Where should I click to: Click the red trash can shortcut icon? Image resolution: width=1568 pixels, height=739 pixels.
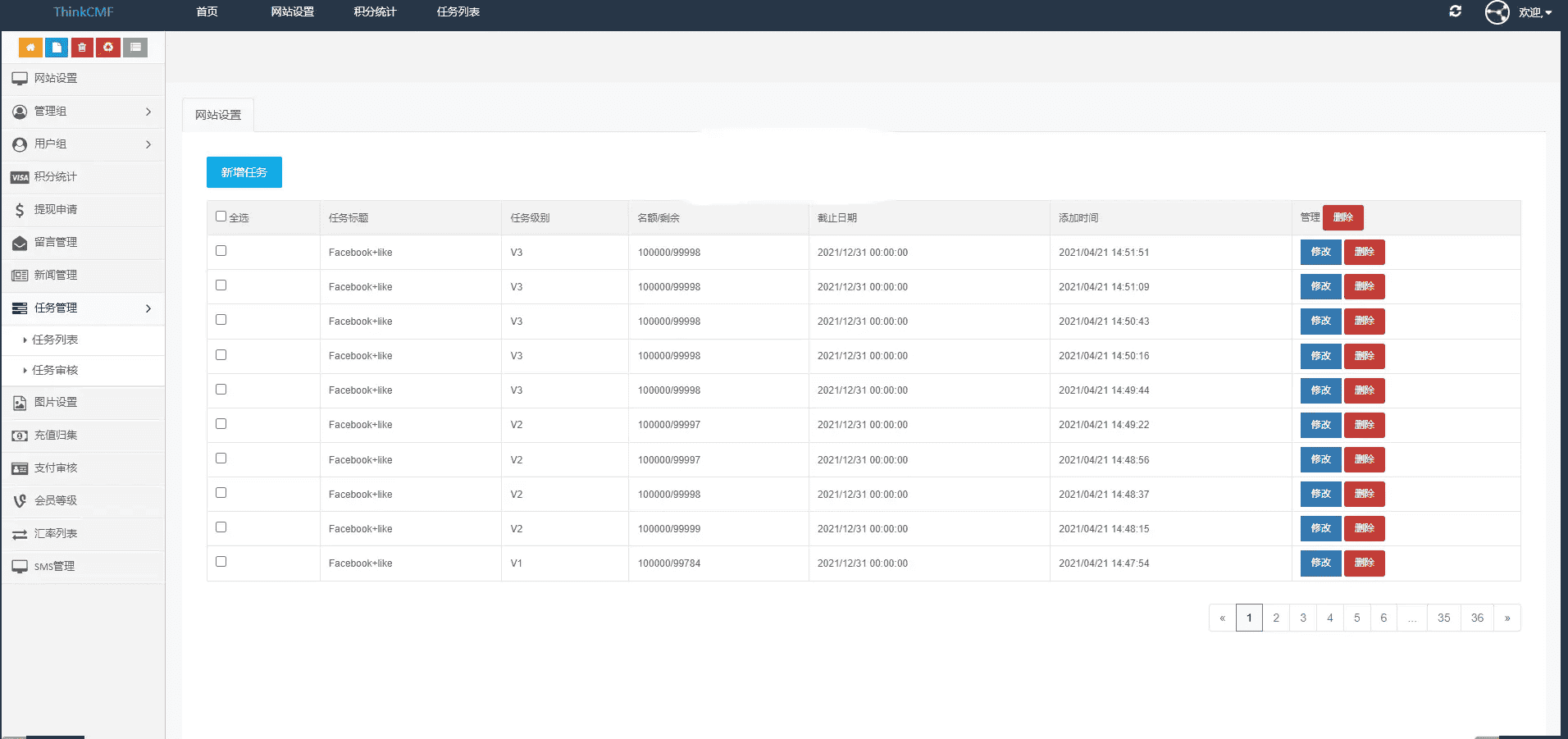pos(82,48)
